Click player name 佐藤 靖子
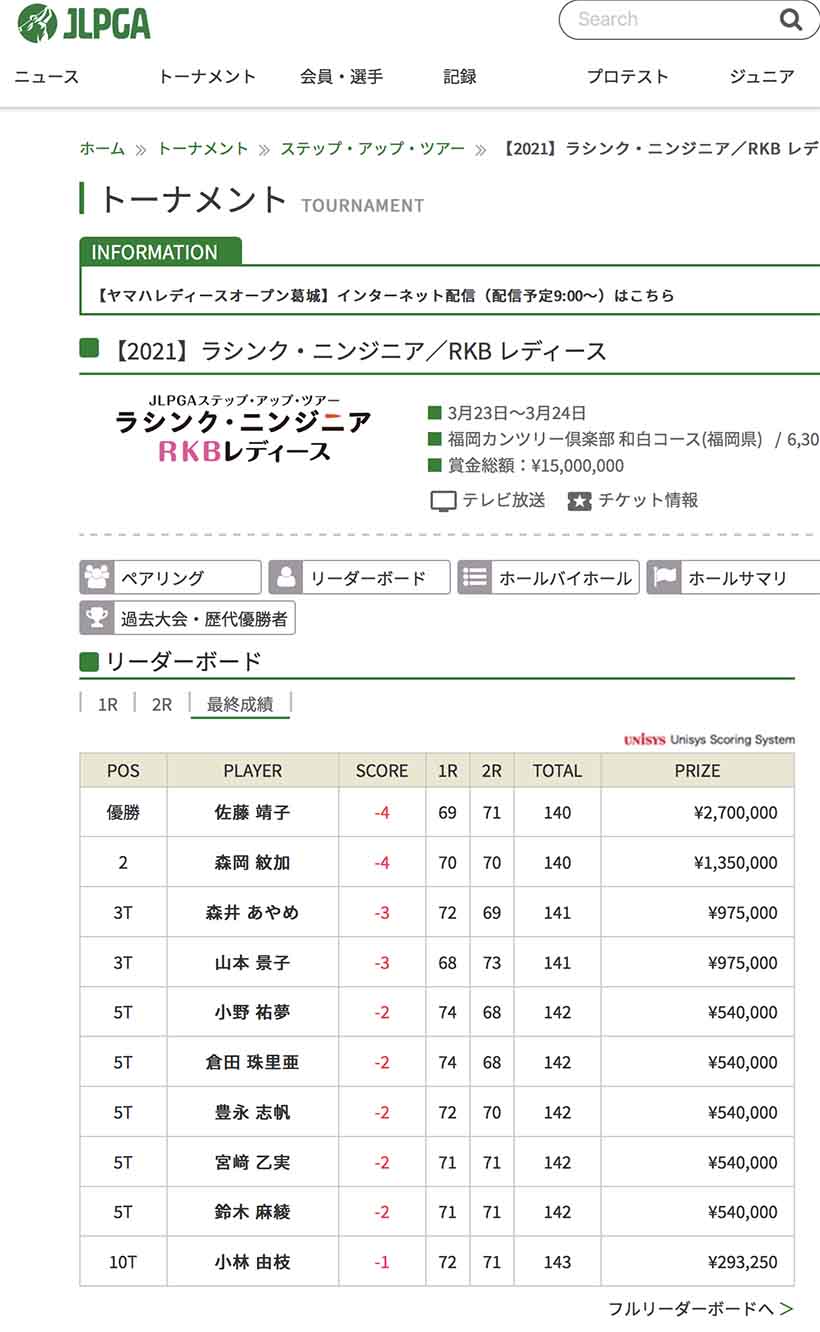The image size is (820, 1332). [252, 813]
